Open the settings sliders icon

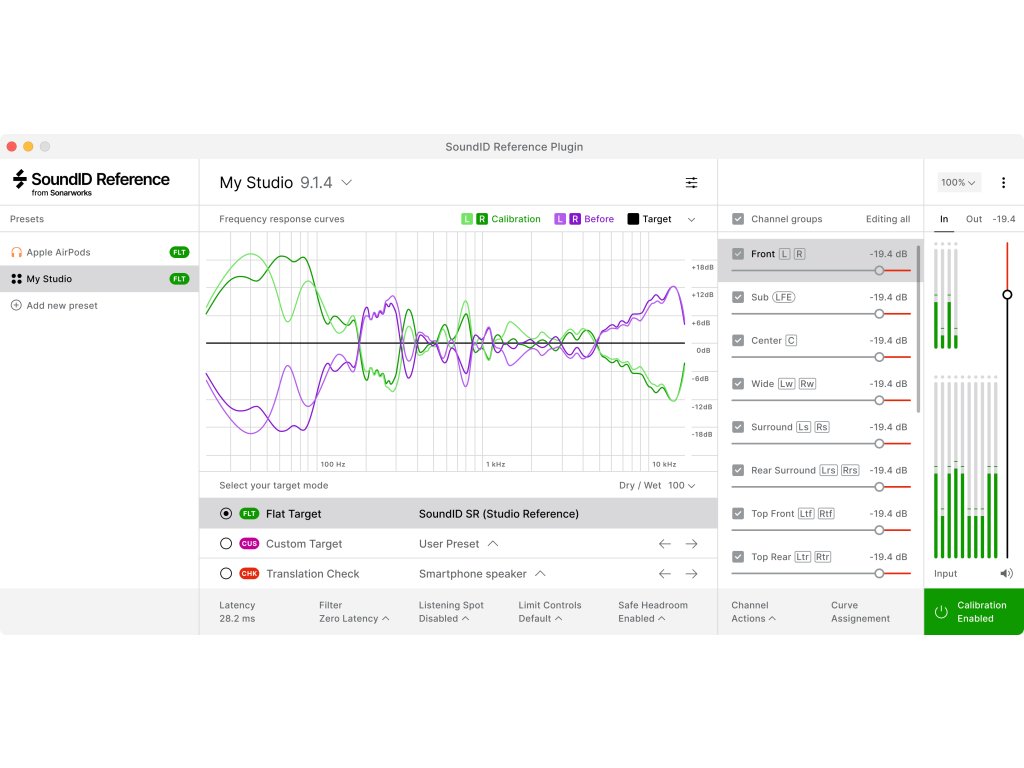pyautogui.click(x=691, y=183)
